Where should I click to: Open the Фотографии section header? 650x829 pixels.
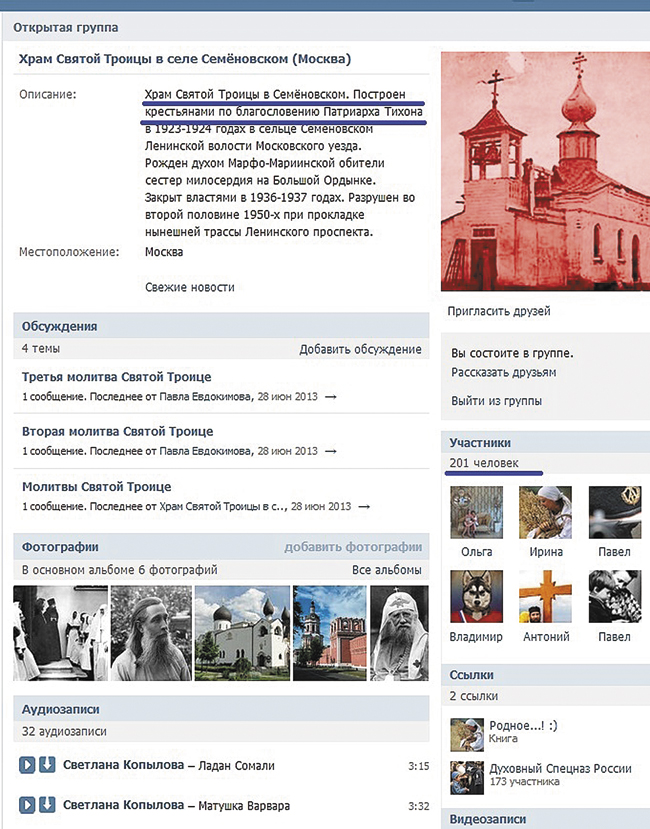point(60,547)
